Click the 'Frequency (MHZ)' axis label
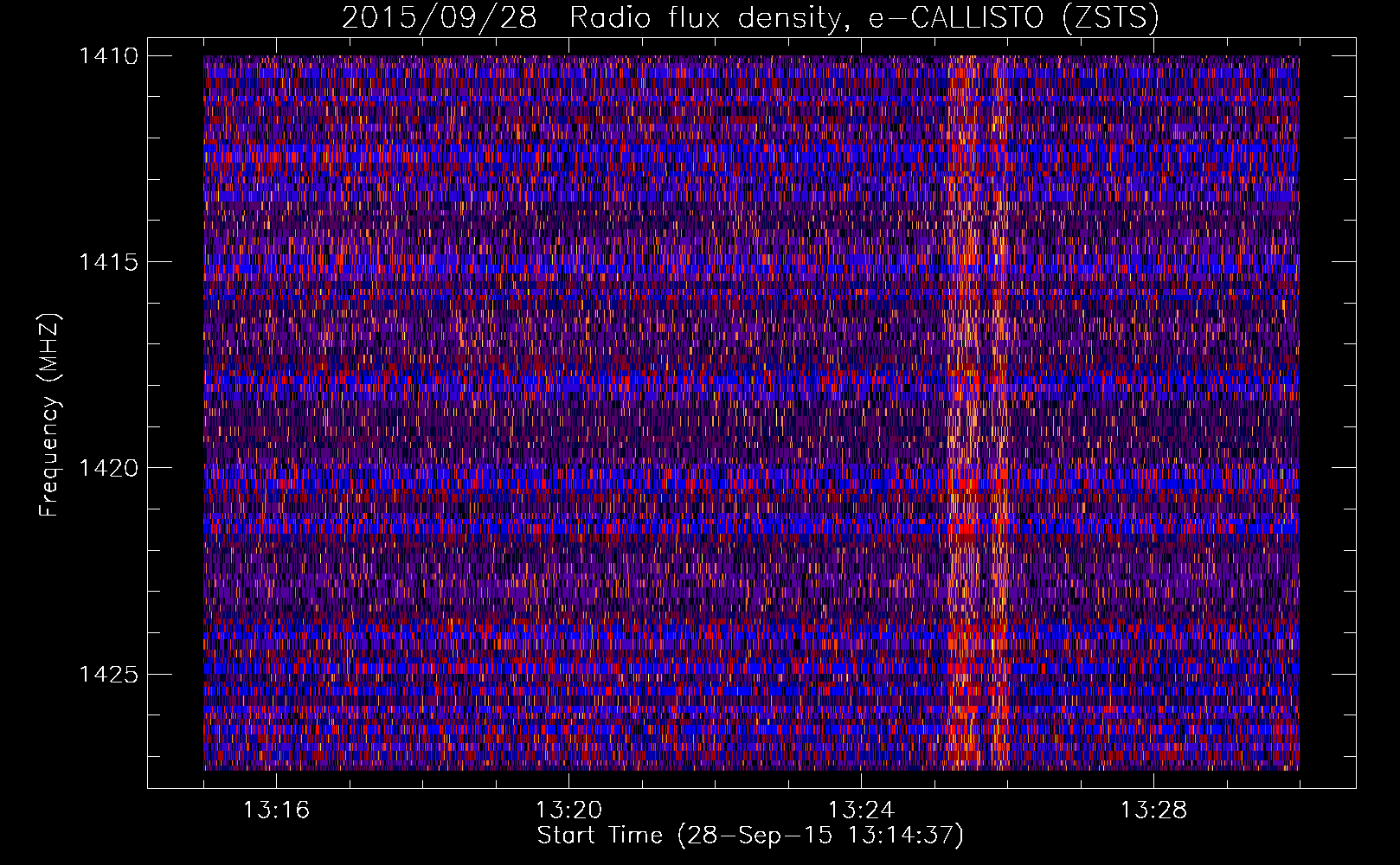Screen dimensions: 1400x865 point(50,415)
